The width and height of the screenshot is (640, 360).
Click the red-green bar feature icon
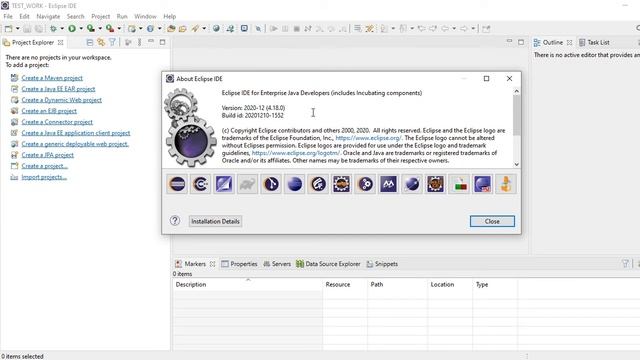[459, 184]
